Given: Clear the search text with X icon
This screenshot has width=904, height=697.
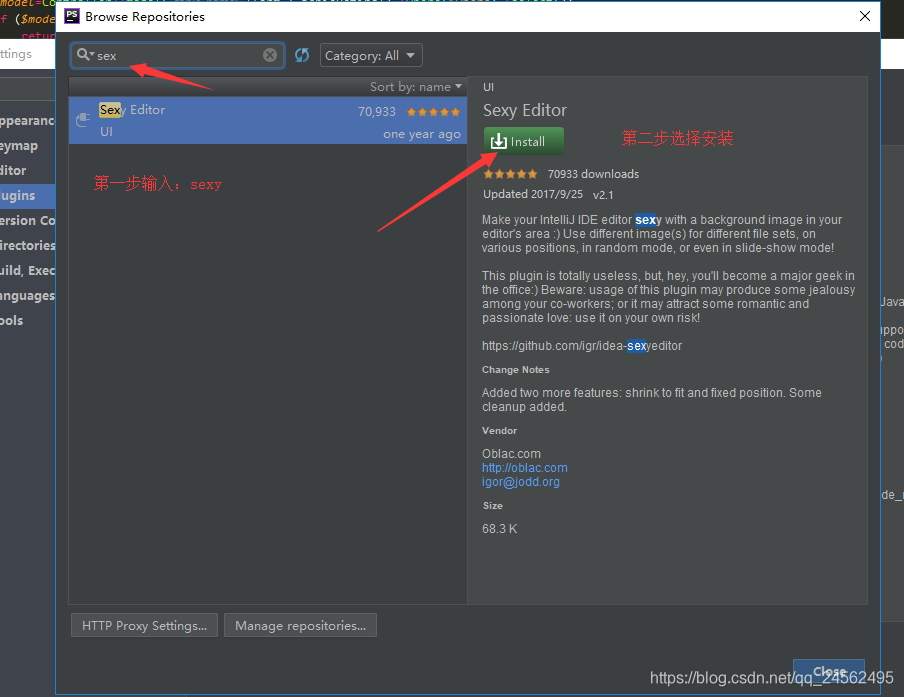Looking at the screenshot, I should click(x=270, y=55).
